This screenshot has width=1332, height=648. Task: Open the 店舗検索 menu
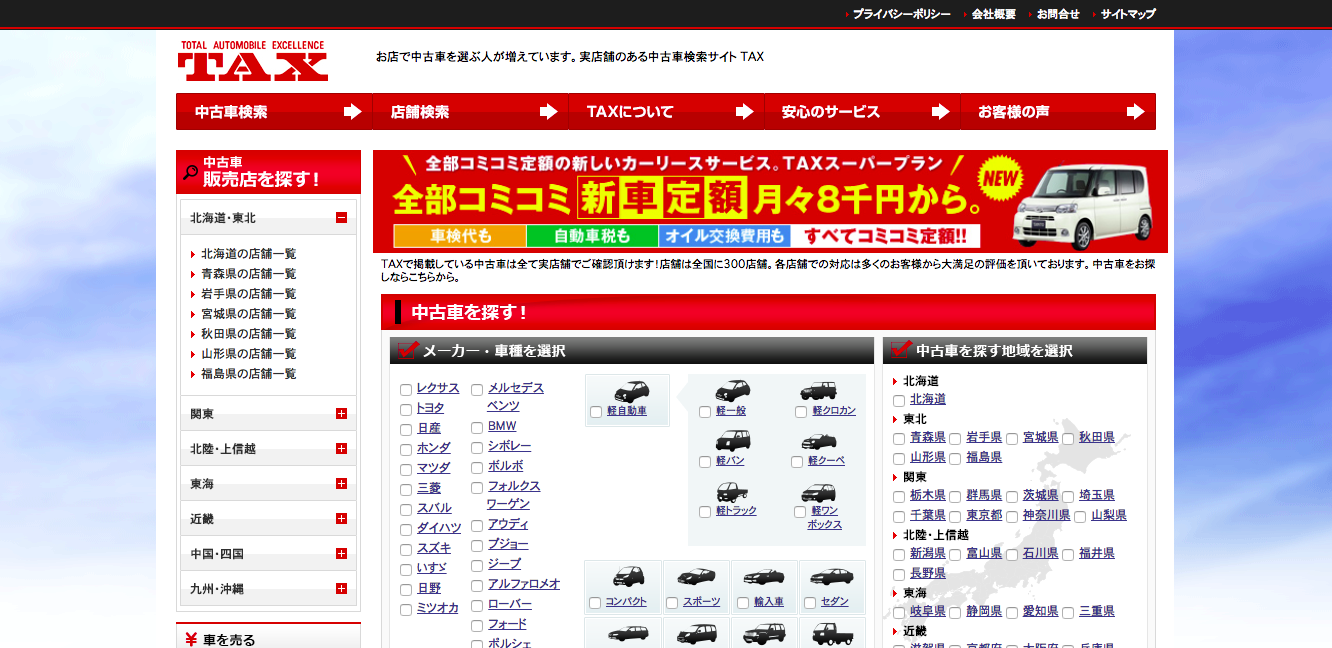click(x=470, y=112)
